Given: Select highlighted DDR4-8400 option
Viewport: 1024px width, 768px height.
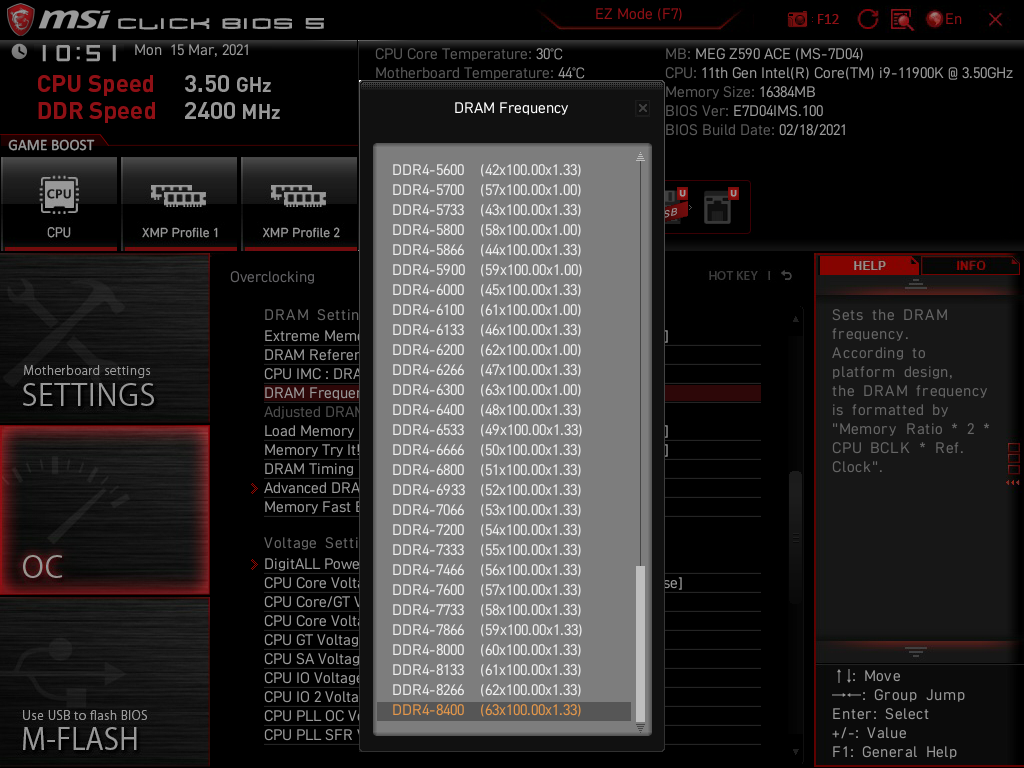Looking at the screenshot, I should click(x=504, y=711).
